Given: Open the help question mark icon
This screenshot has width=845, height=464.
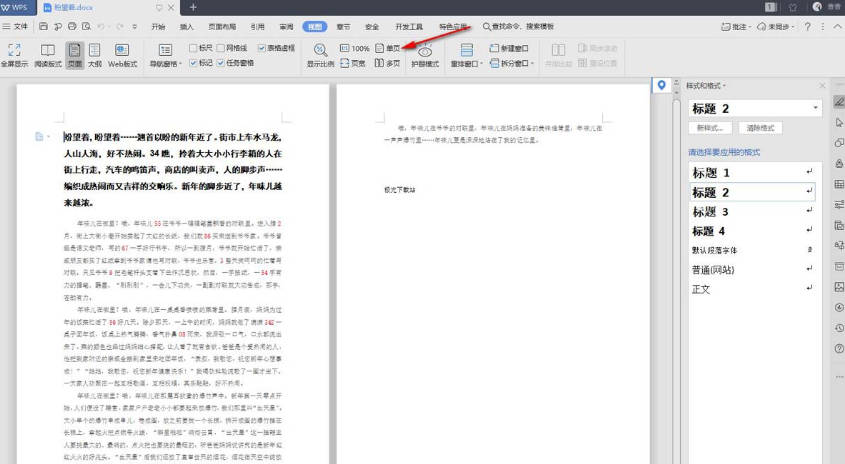Looking at the screenshot, I should [807, 26].
